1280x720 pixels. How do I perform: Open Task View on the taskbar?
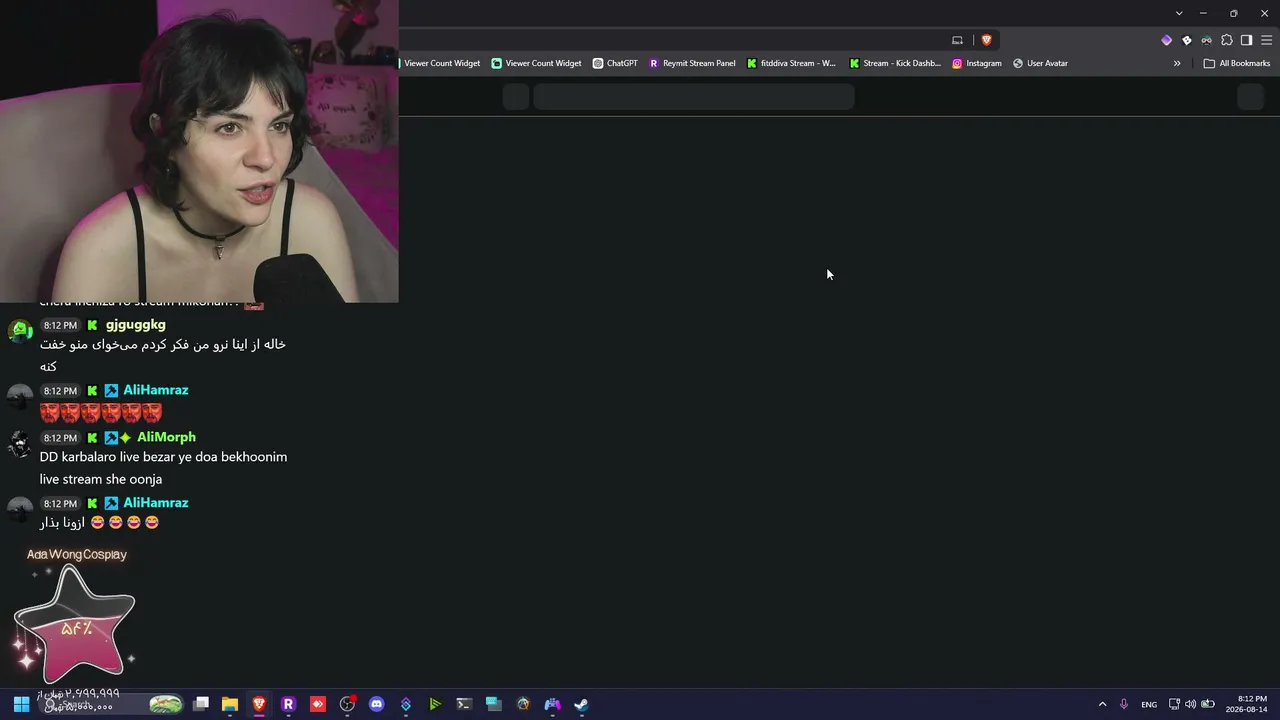201,704
